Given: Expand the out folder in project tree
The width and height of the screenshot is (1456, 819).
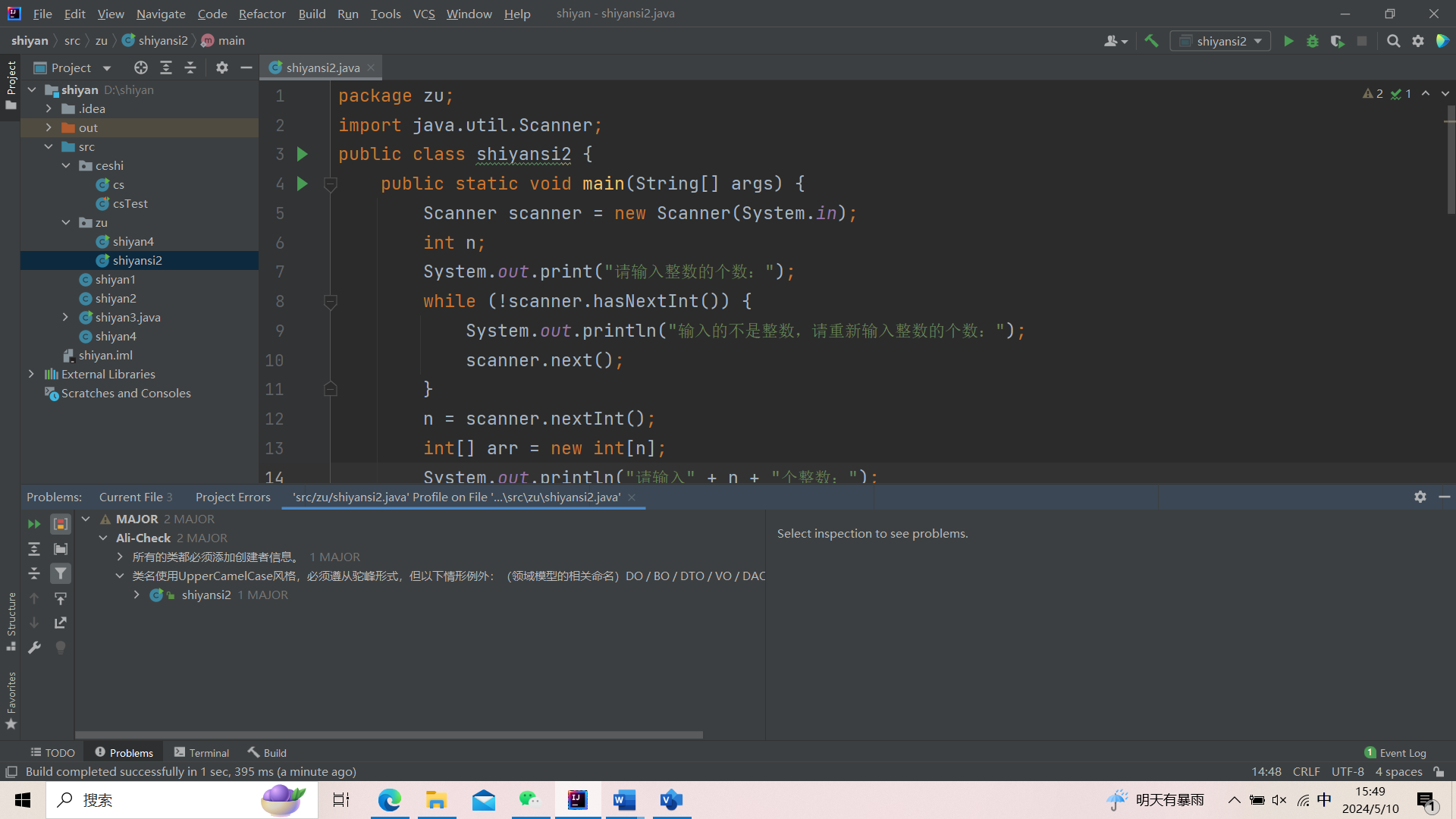Looking at the screenshot, I should point(49,127).
